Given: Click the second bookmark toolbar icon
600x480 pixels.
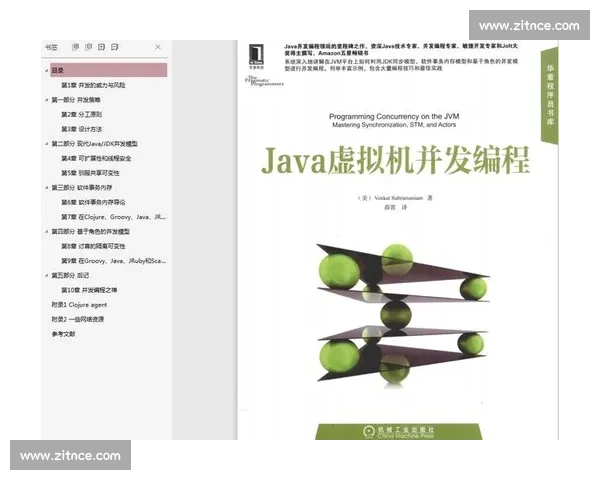Looking at the screenshot, I should pos(89,47).
